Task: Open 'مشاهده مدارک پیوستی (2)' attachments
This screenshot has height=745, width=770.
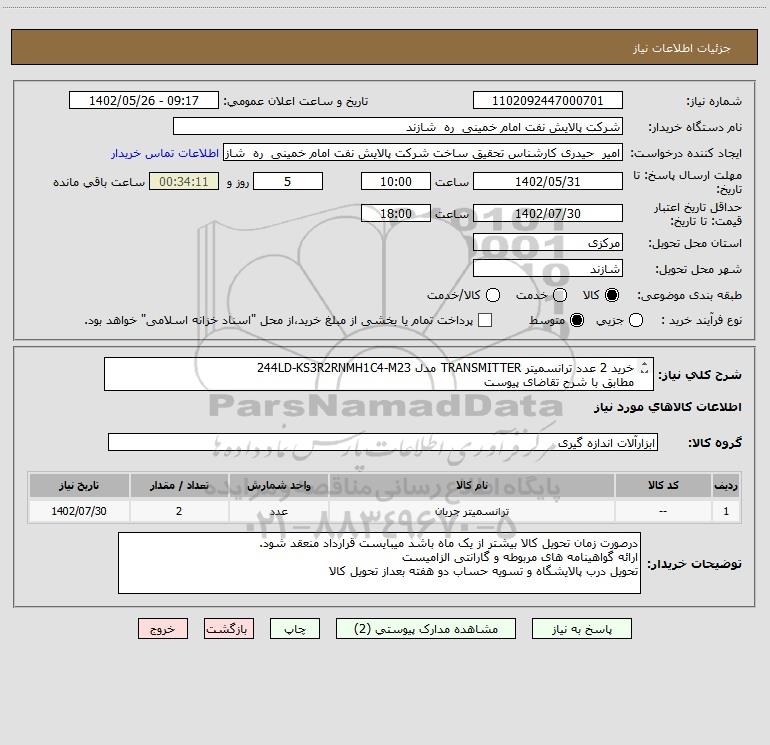Action: click(x=426, y=629)
